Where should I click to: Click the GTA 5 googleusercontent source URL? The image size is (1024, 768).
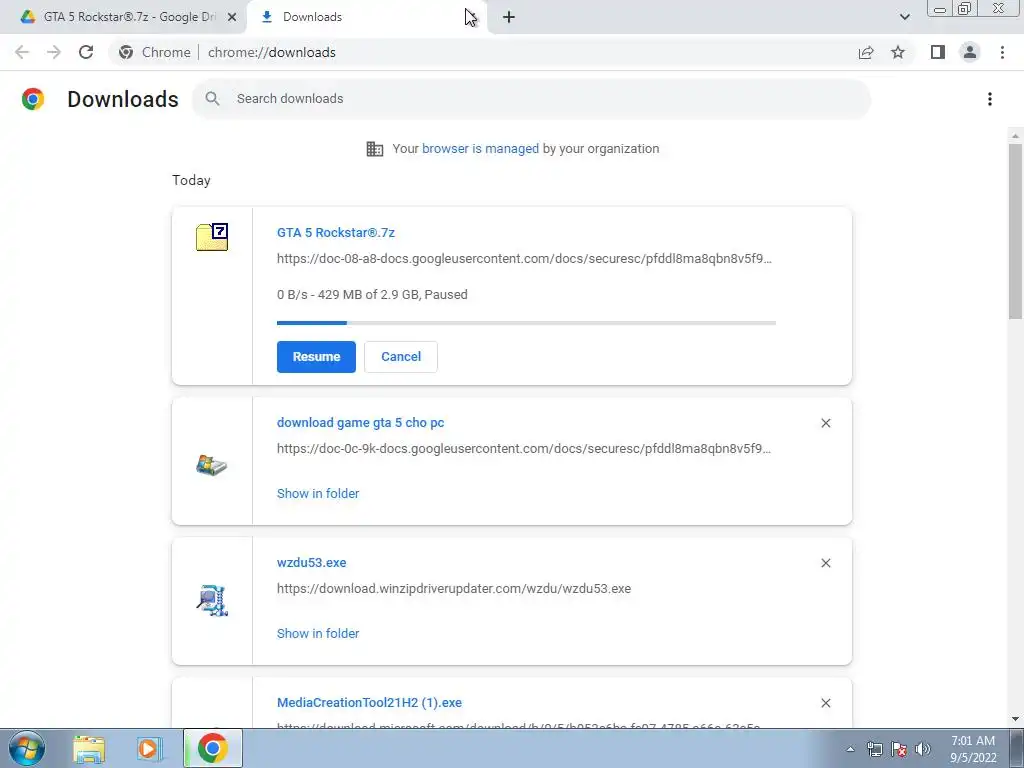pyautogui.click(x=524, y=259)
